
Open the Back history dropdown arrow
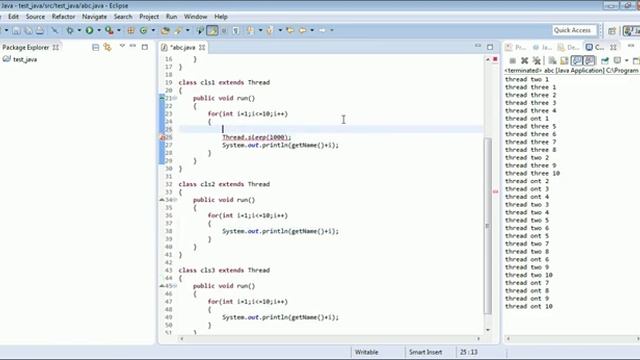tap(312, 31)
